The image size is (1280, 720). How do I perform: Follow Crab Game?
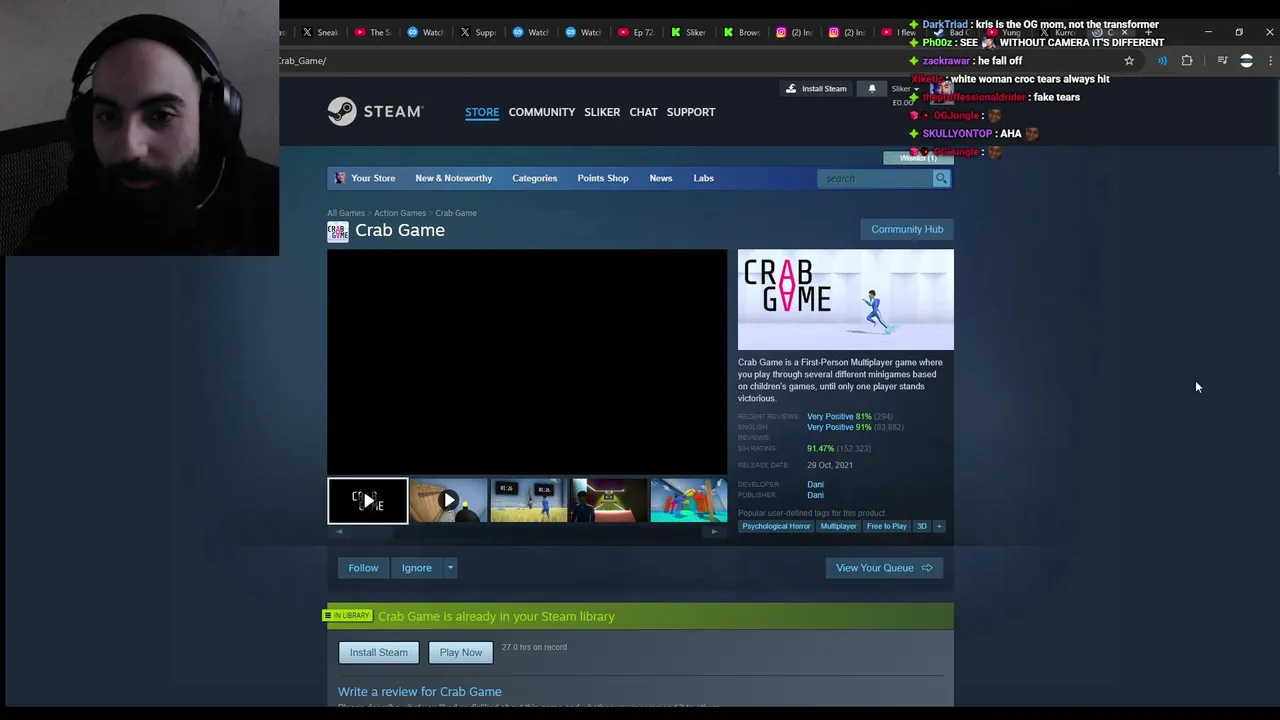(x=363, y=568)
